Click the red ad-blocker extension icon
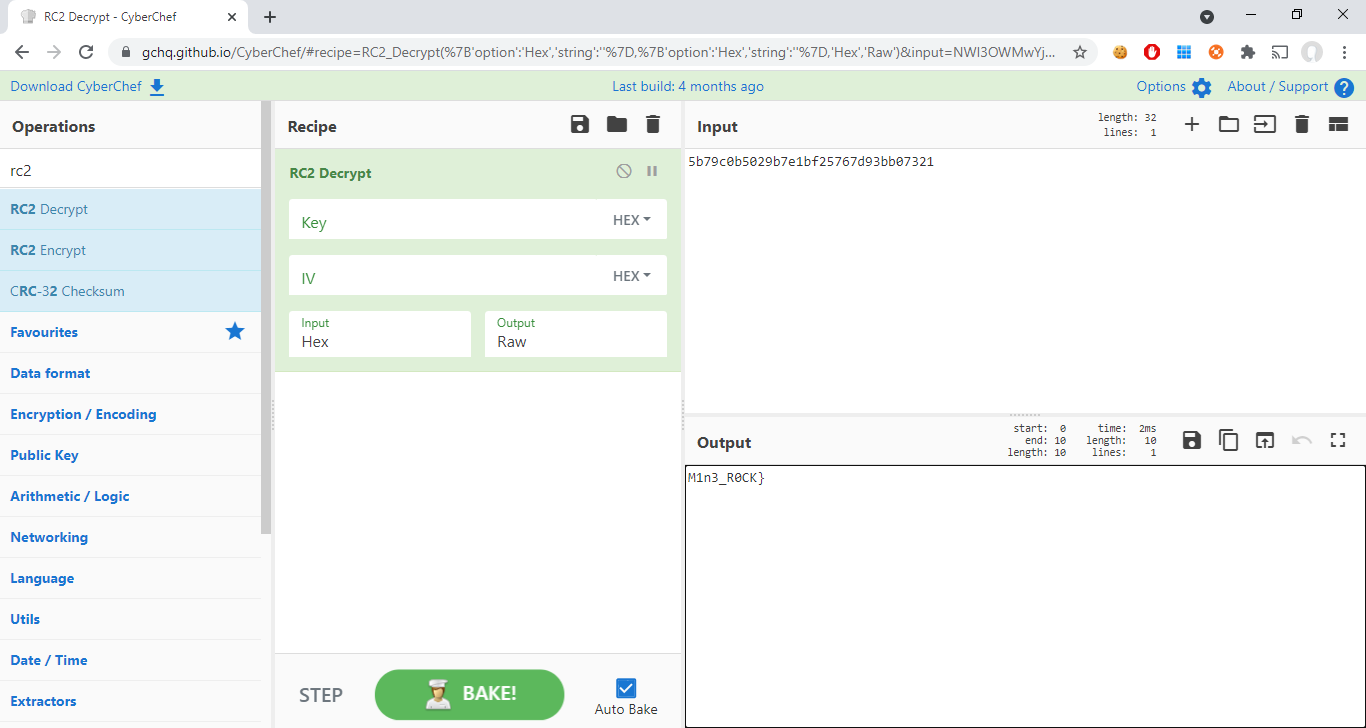The image size is (1366, 728). click(x=1152, y=52)
